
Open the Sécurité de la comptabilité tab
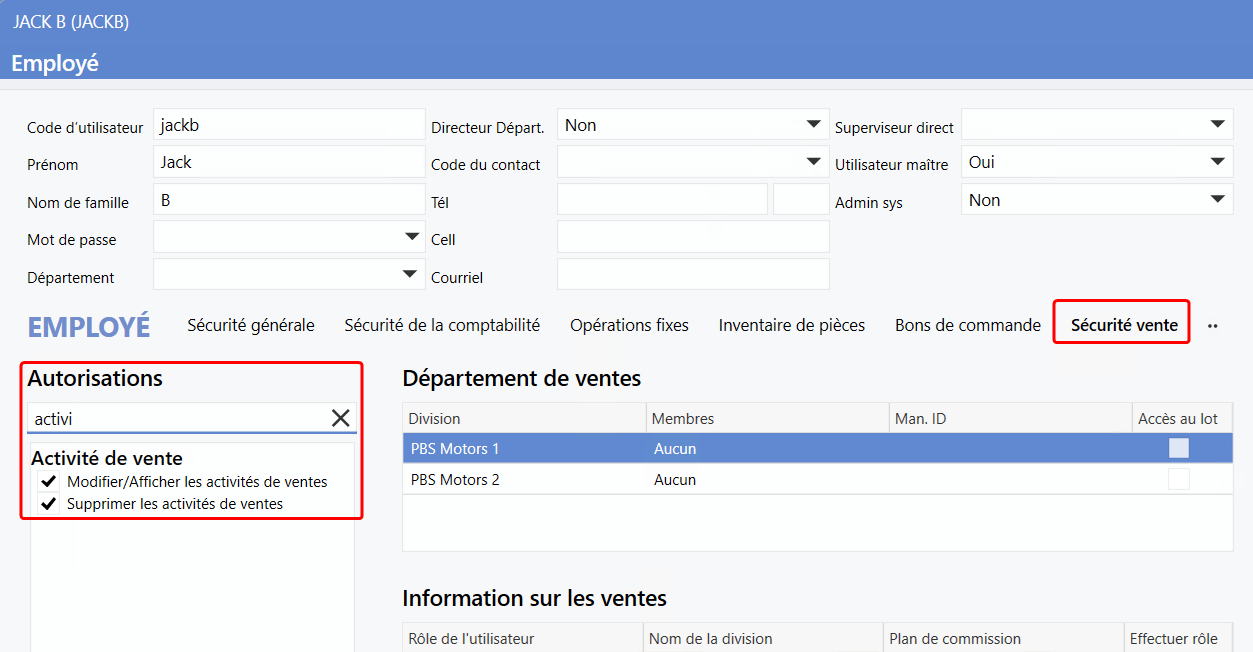tap(442, 325)
